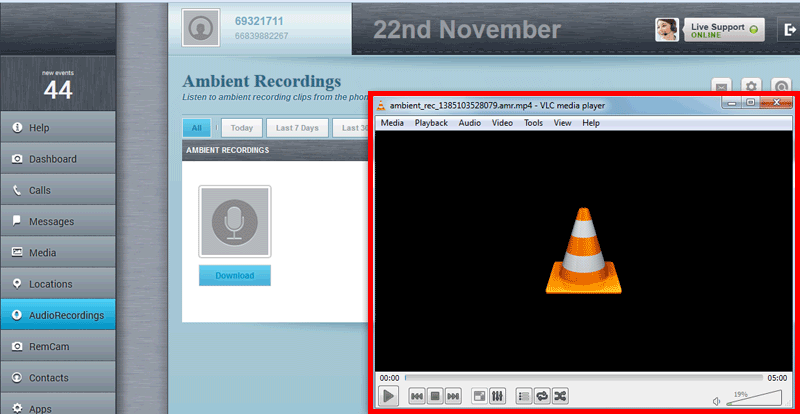Viewport: 800px width, 414px height.
Task: Click the logout arrow icon
Action: (788, 30)
